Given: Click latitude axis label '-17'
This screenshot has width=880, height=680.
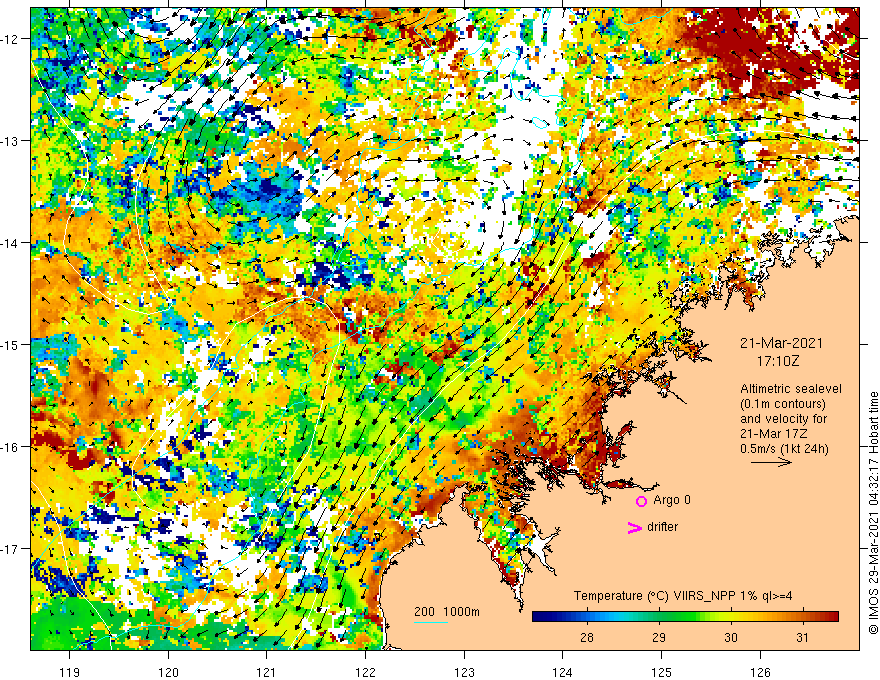Looking at the screenshot, I should pos(10,549).
